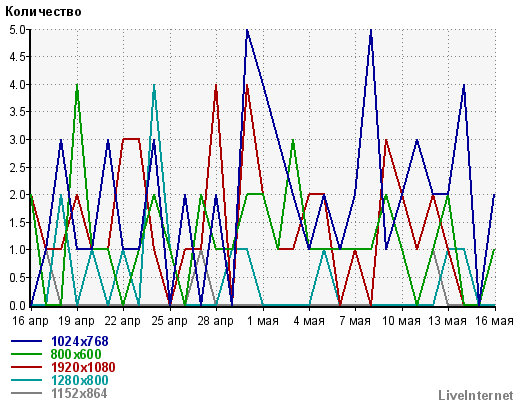Click the 1 мая axis label

(x=263, y=321)
